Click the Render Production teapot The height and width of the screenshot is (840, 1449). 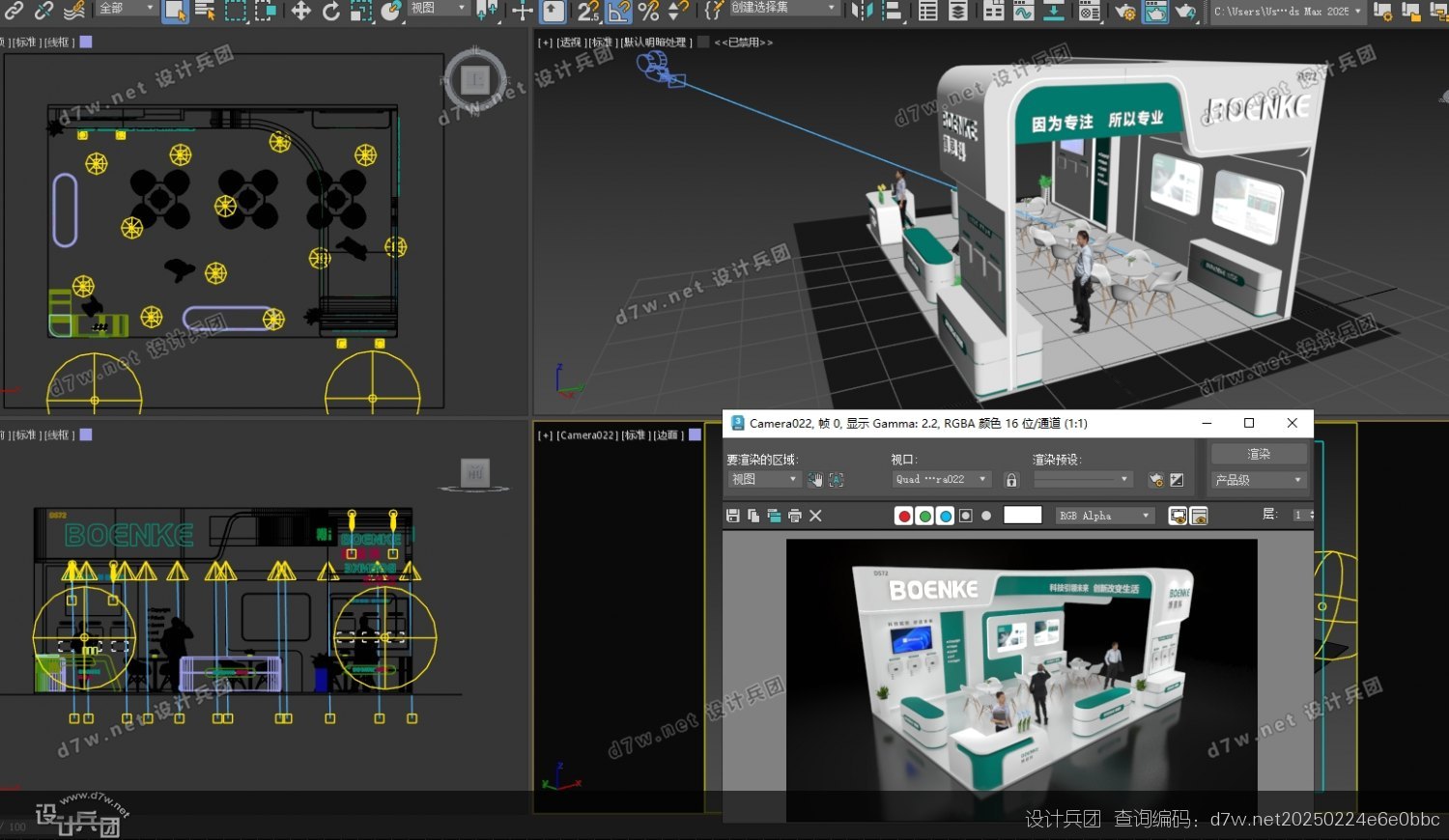tap(1185, 11)
